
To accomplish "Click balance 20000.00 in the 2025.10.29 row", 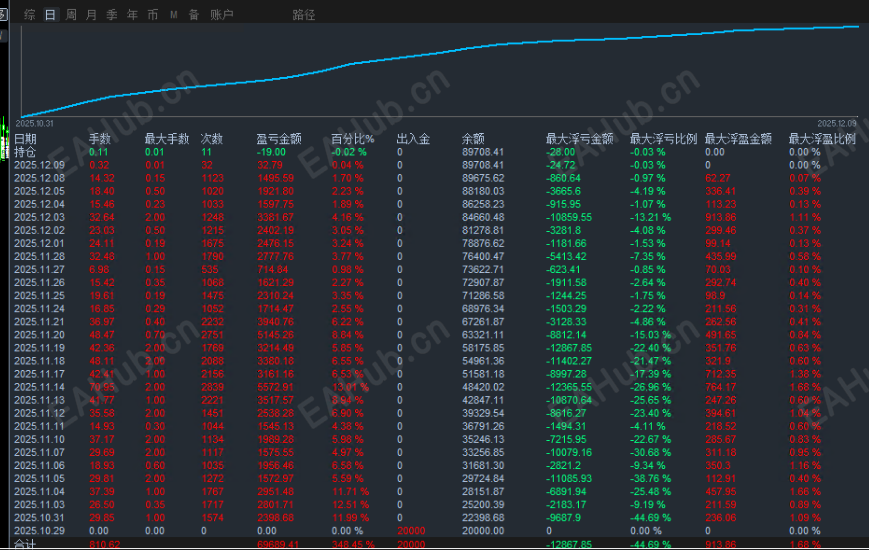I will (x=483, y=531).
